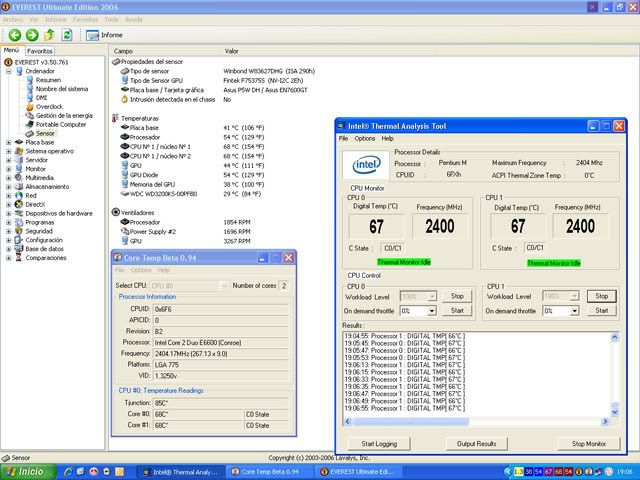The width and height of the screenshot is (640, 480).
Task: Open Help menu in Thermal Analysis Tool
Action: click(x=387, y=138)
